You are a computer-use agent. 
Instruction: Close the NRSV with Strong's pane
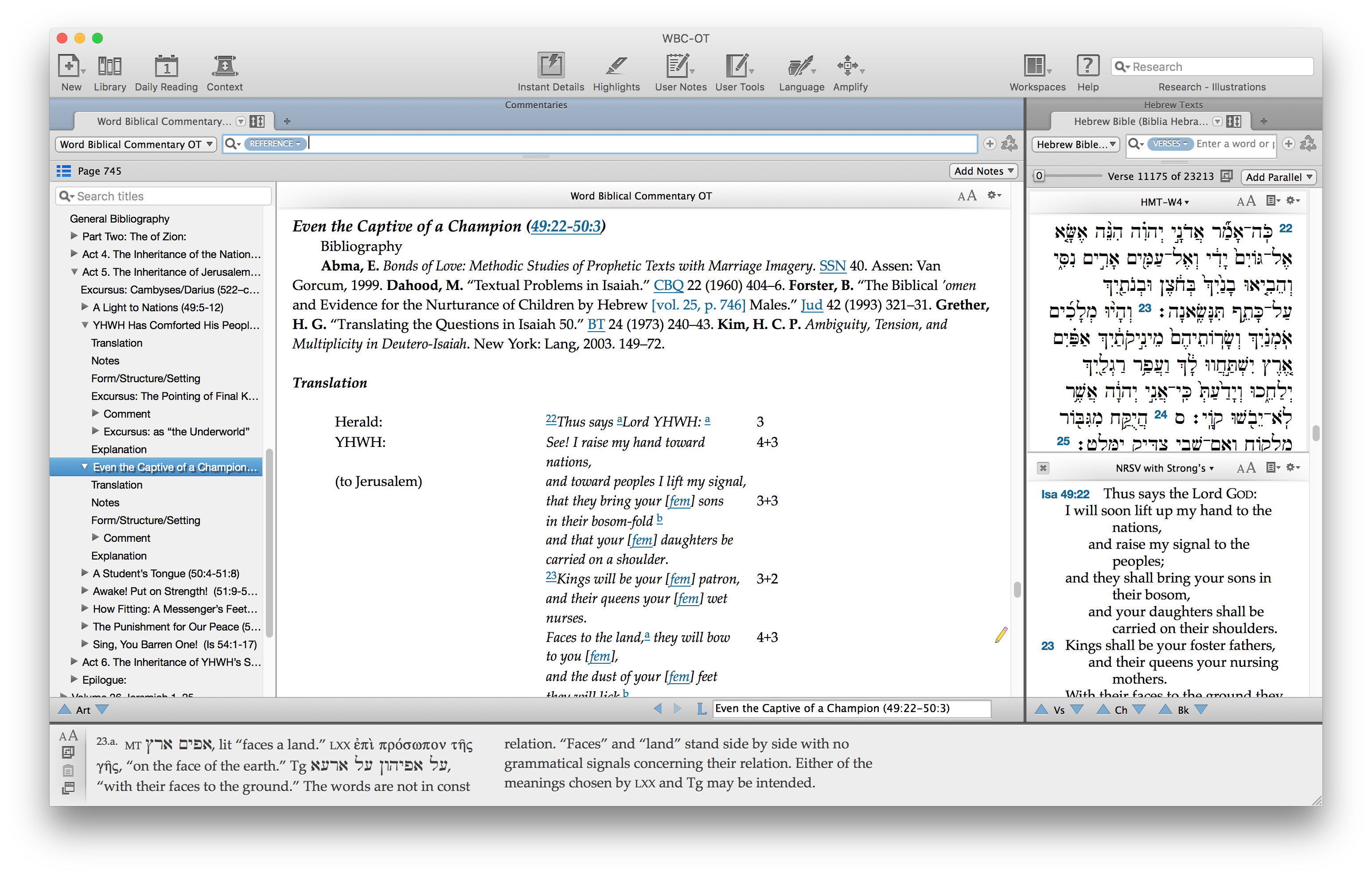[1043, 468]
